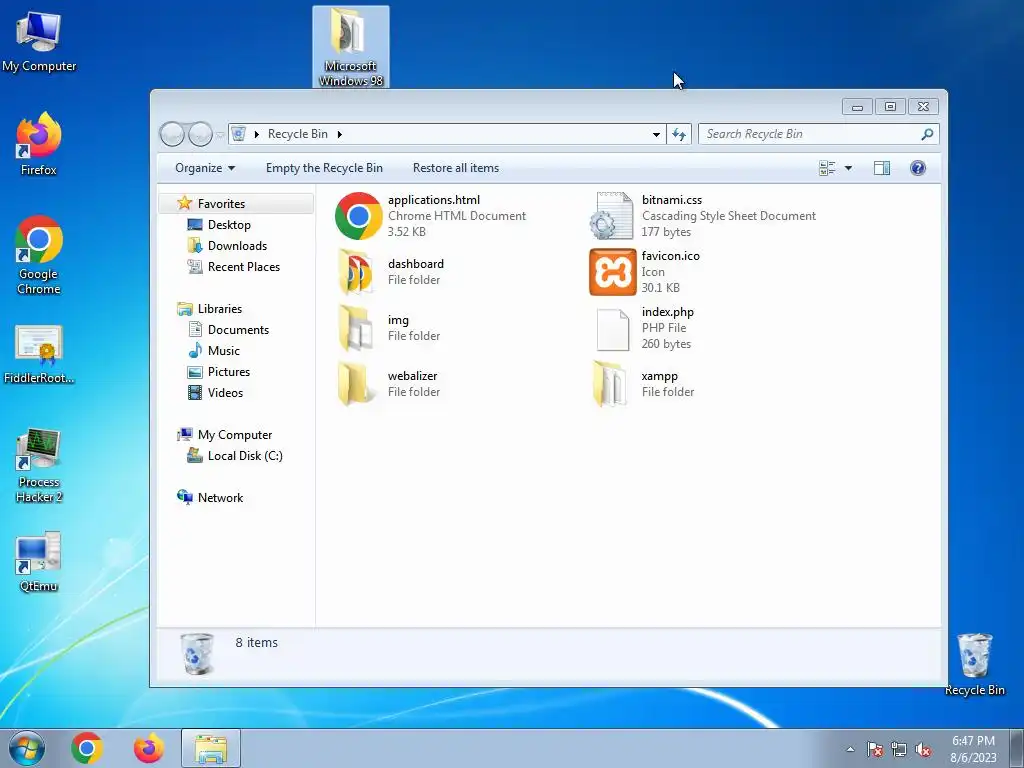The width and height of the screenshot is (1024, 768).
Task: Open the Start menu orb
Action: [27, 748]
